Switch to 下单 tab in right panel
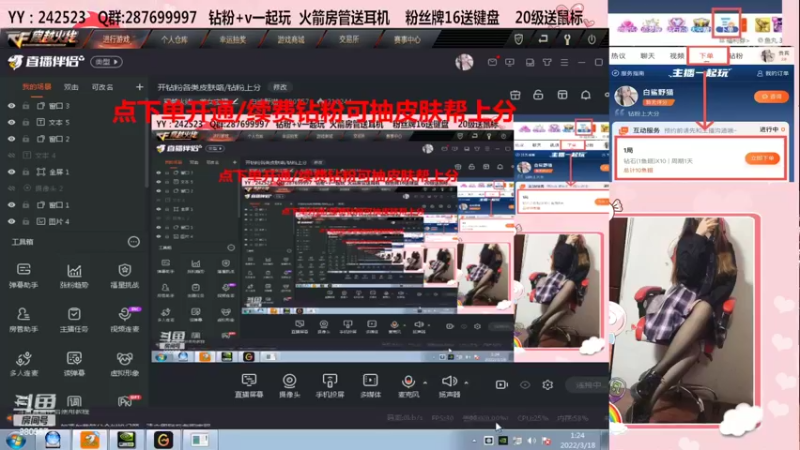 tap(707, 56)
